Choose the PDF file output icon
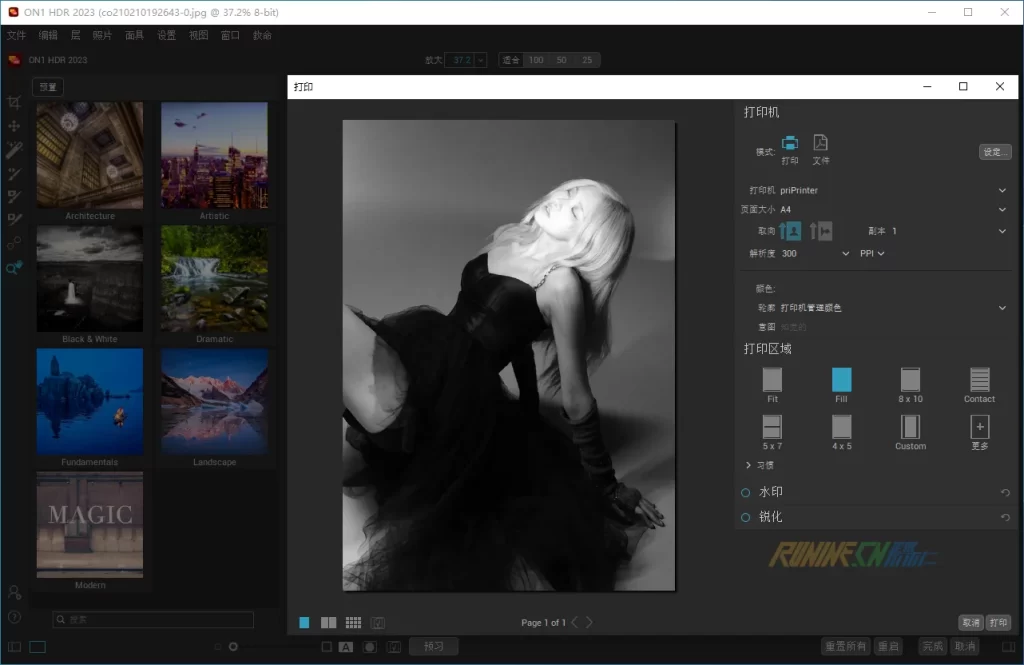The width and height of the screenshot is (1024, 665). [x=820, y=143]
